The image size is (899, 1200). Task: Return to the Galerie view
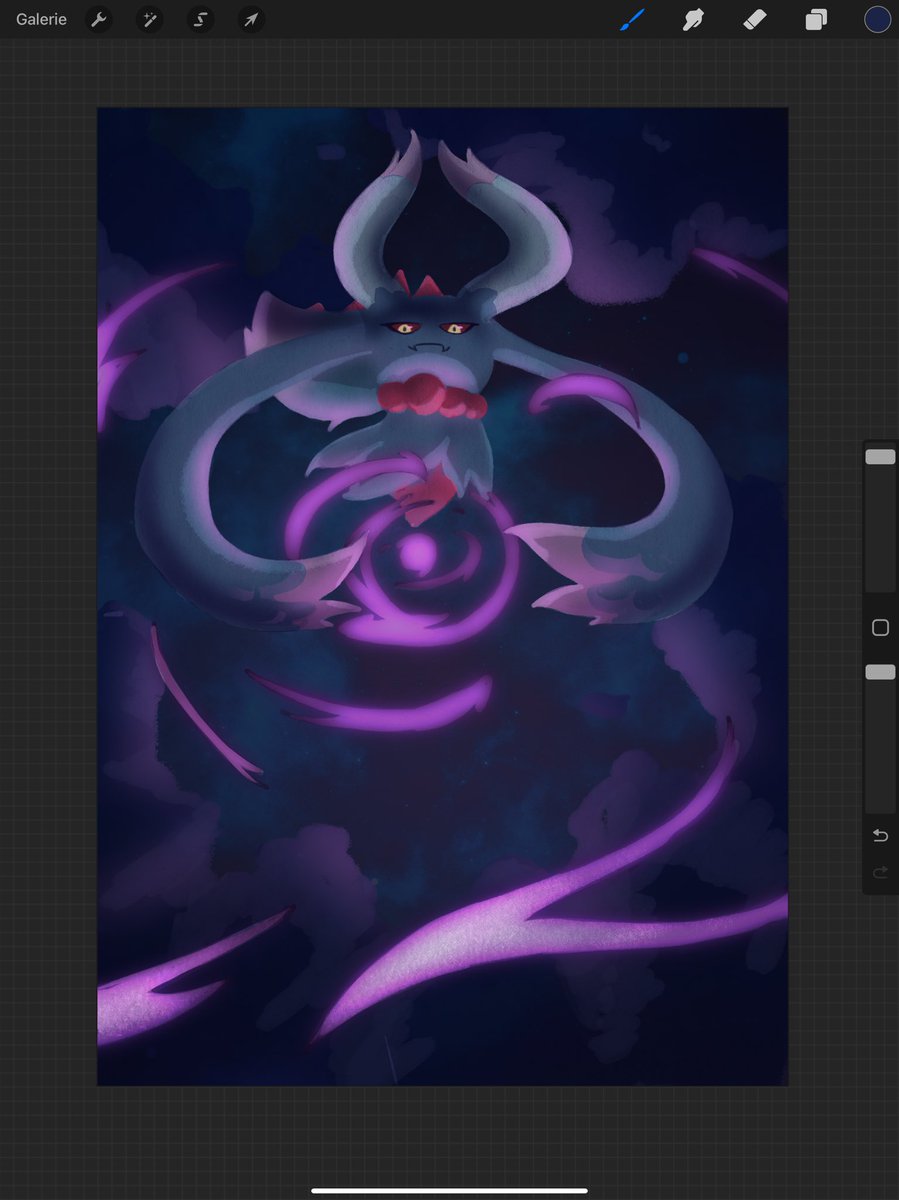tap(41, 19)
